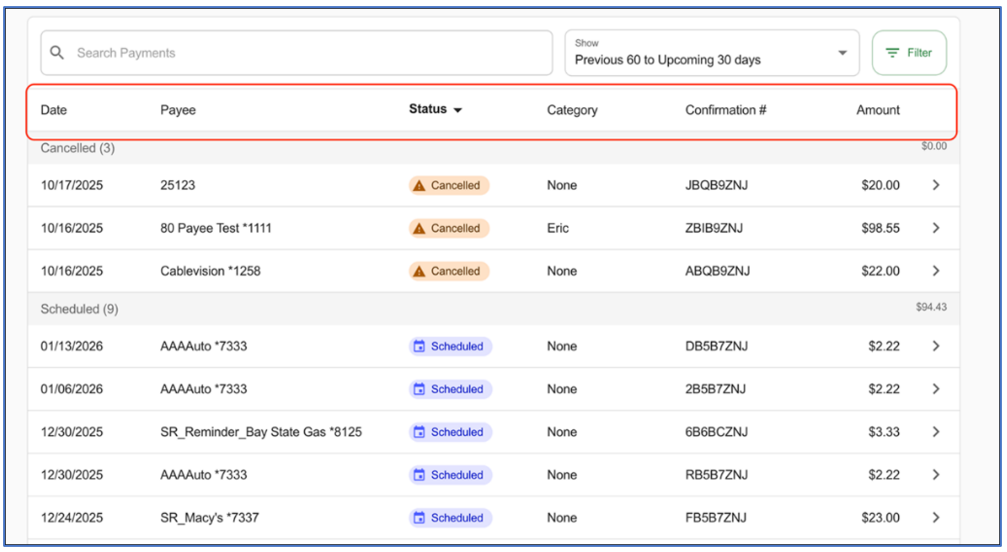This screenshot has width=1007, height=552.
Task: Click Cancelled status badge for 25123
Action: point(448,185)
